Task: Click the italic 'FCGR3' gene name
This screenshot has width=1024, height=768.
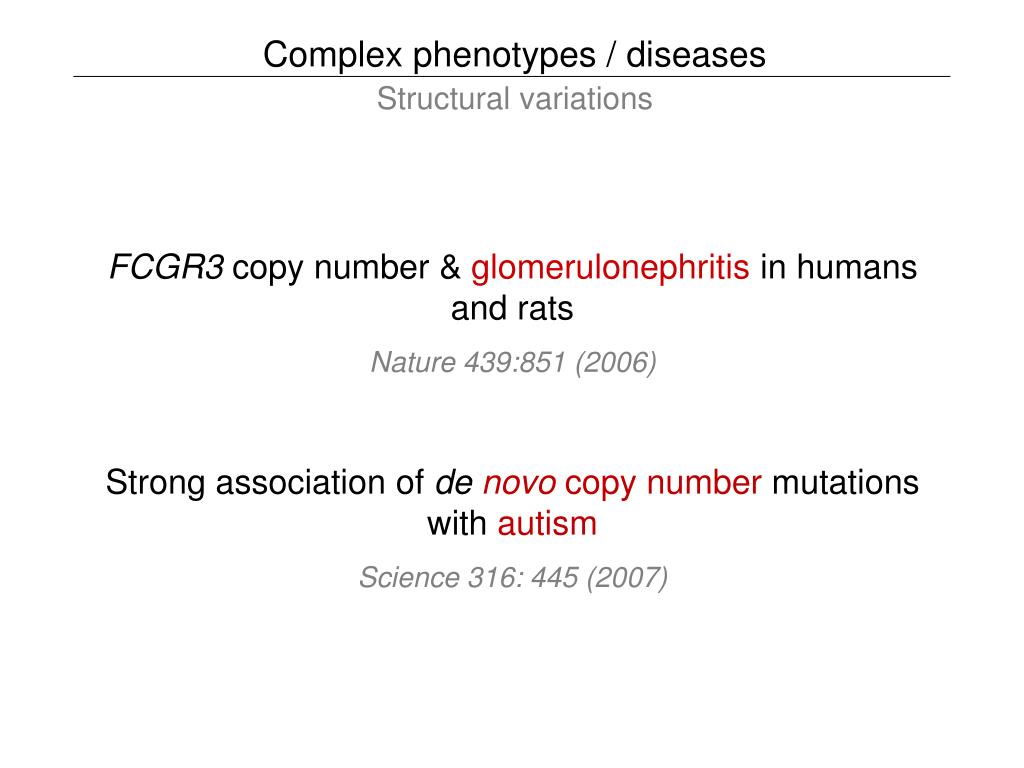Action: 166,267
